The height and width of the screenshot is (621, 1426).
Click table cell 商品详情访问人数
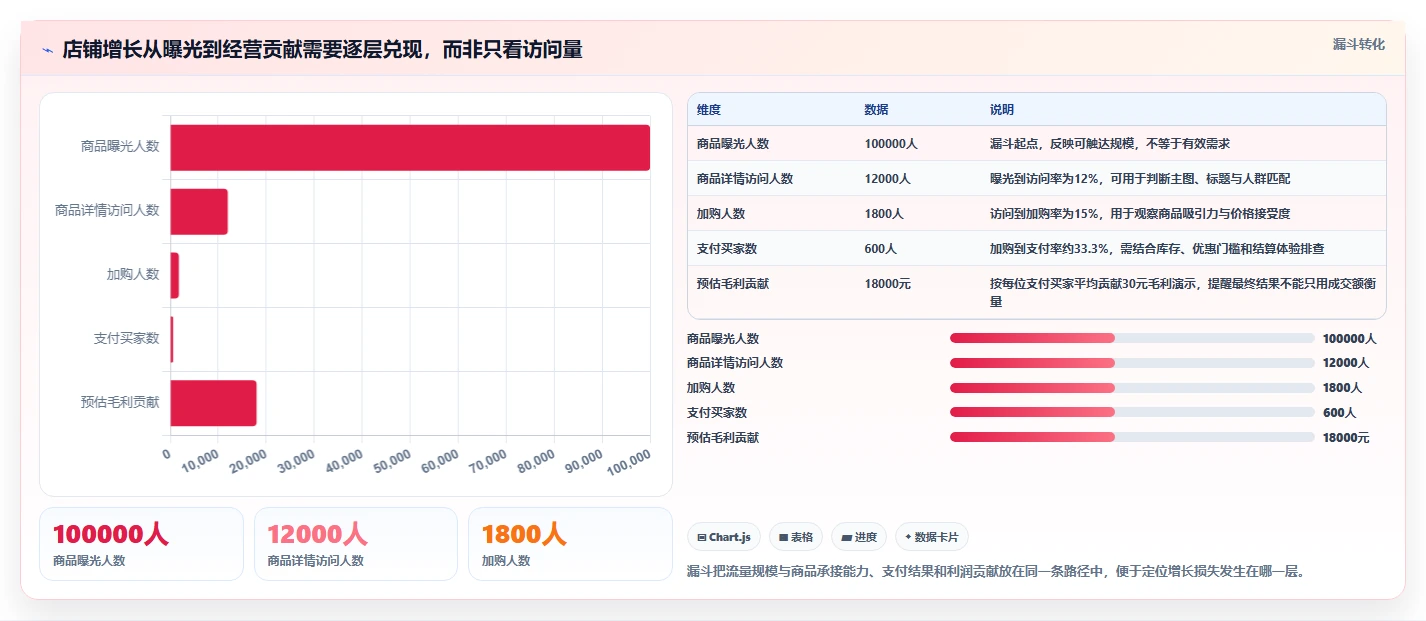pyautogui.click(x=745, y=179)
